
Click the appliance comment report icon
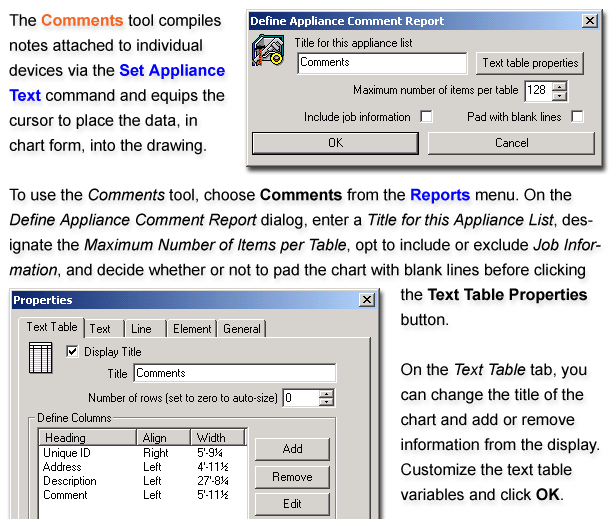[268, 50]
